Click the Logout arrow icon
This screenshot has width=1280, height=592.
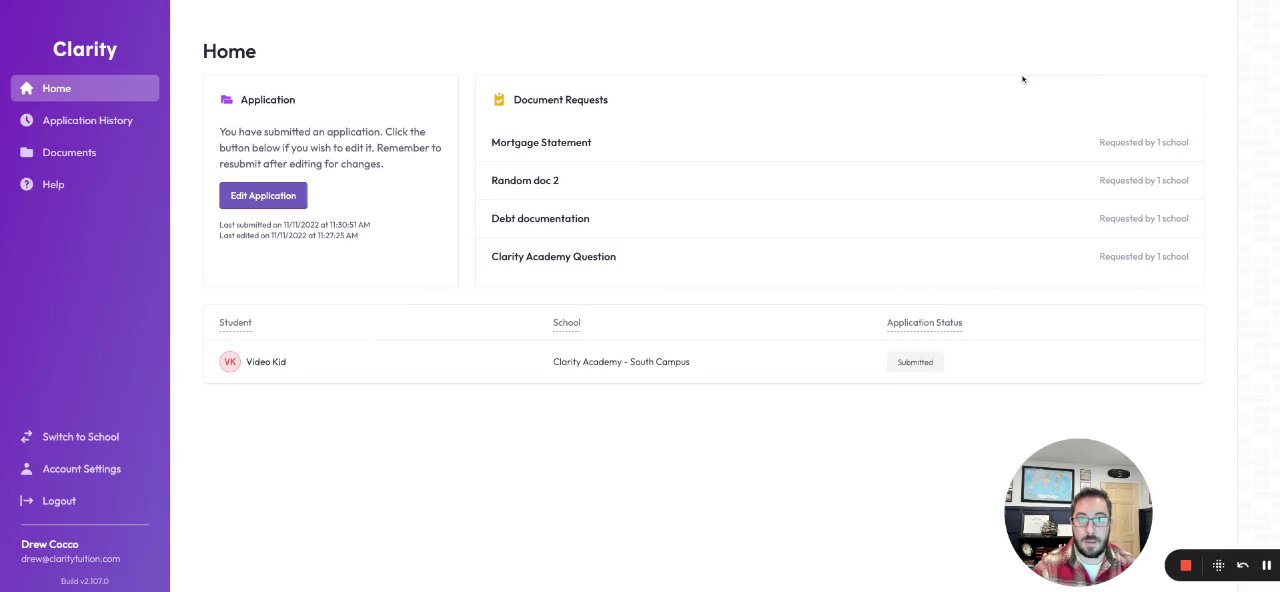click(27, 501)
